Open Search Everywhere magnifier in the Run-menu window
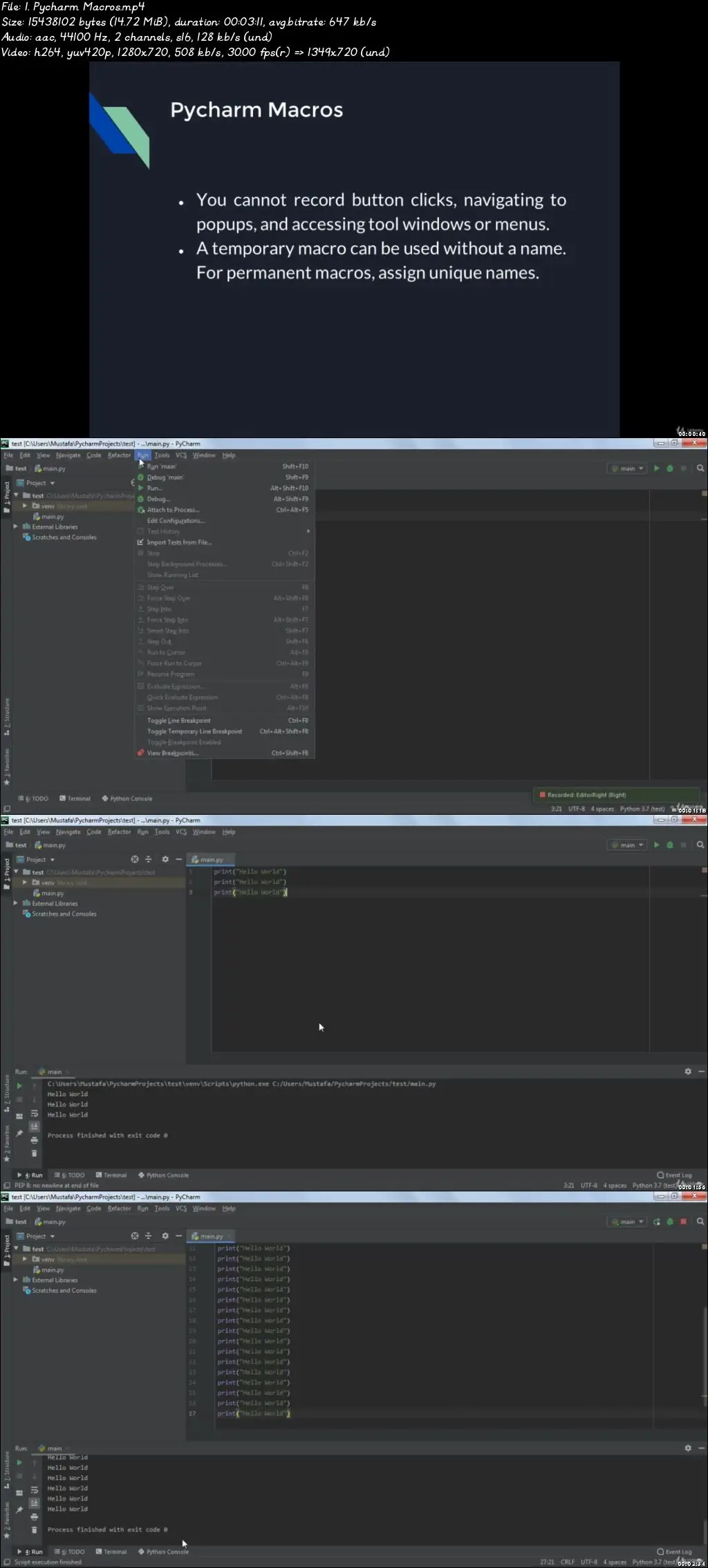708x1568 pixels. (700, 469)
